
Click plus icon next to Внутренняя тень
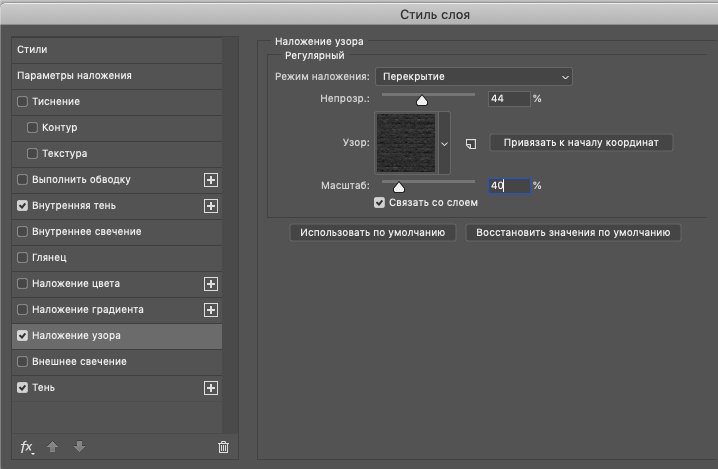pos(211,206)
